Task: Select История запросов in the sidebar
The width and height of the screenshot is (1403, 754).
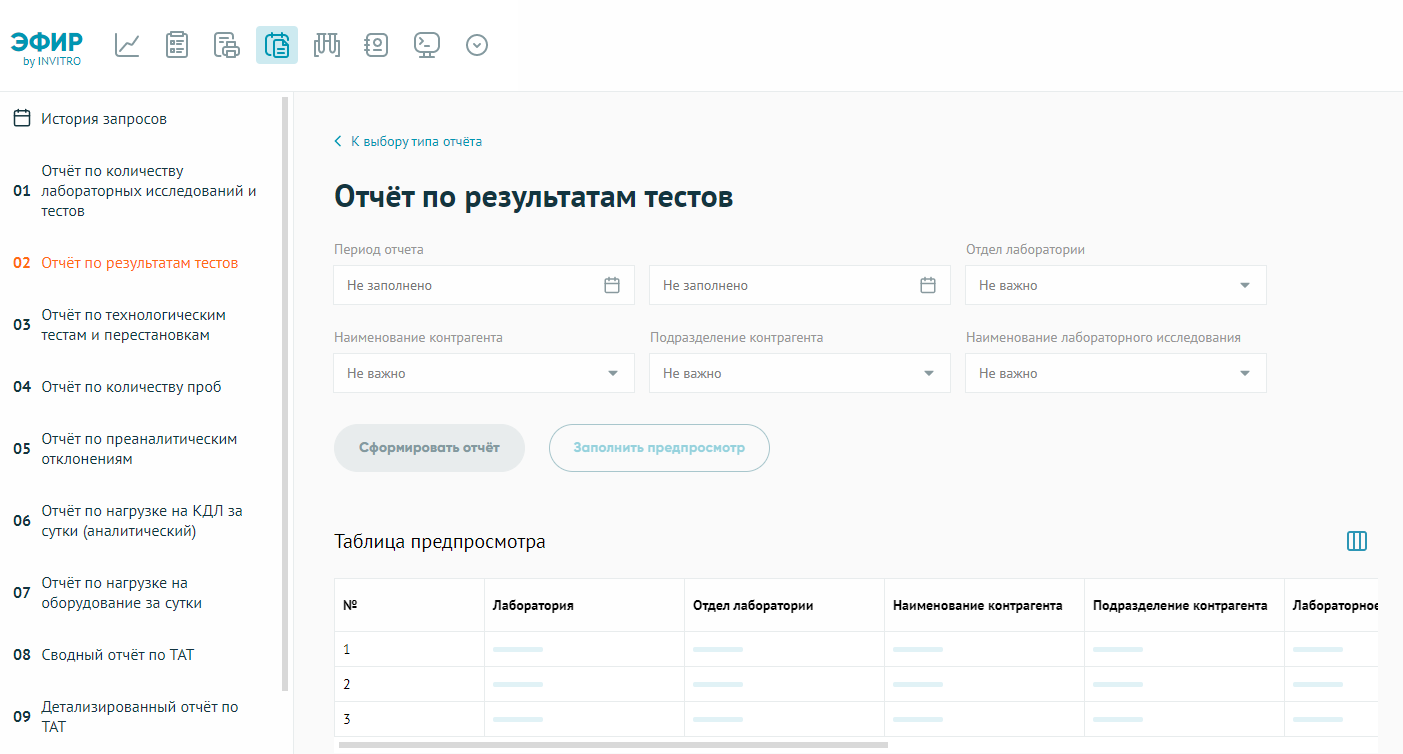Action: coord(104,119)
